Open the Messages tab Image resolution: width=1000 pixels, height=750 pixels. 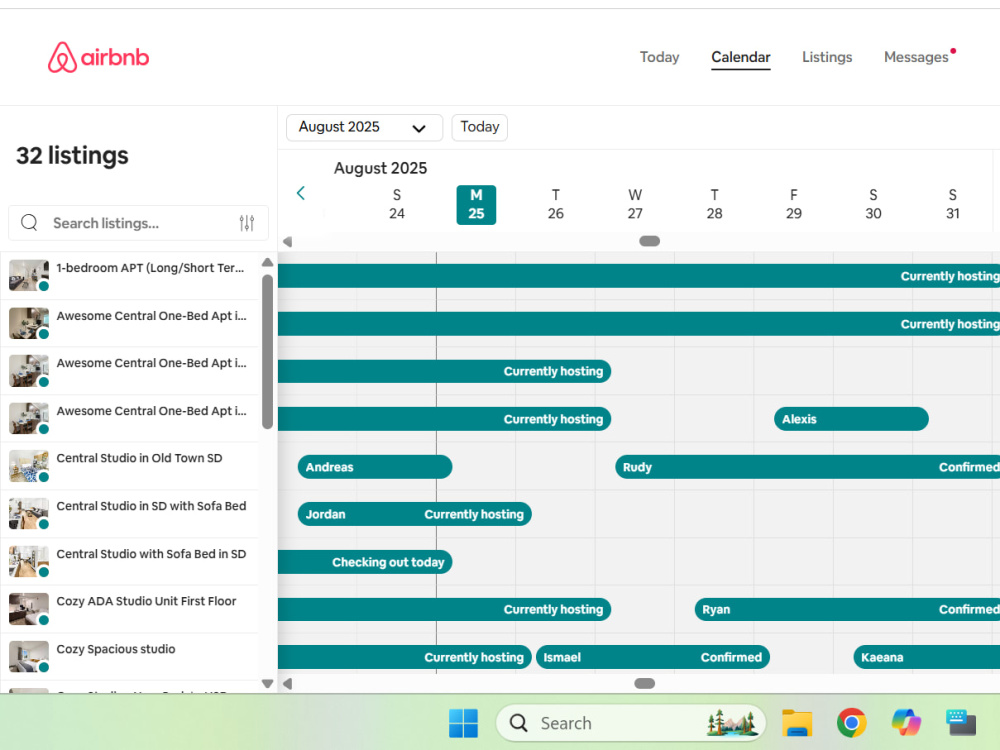tap(916, 57)
